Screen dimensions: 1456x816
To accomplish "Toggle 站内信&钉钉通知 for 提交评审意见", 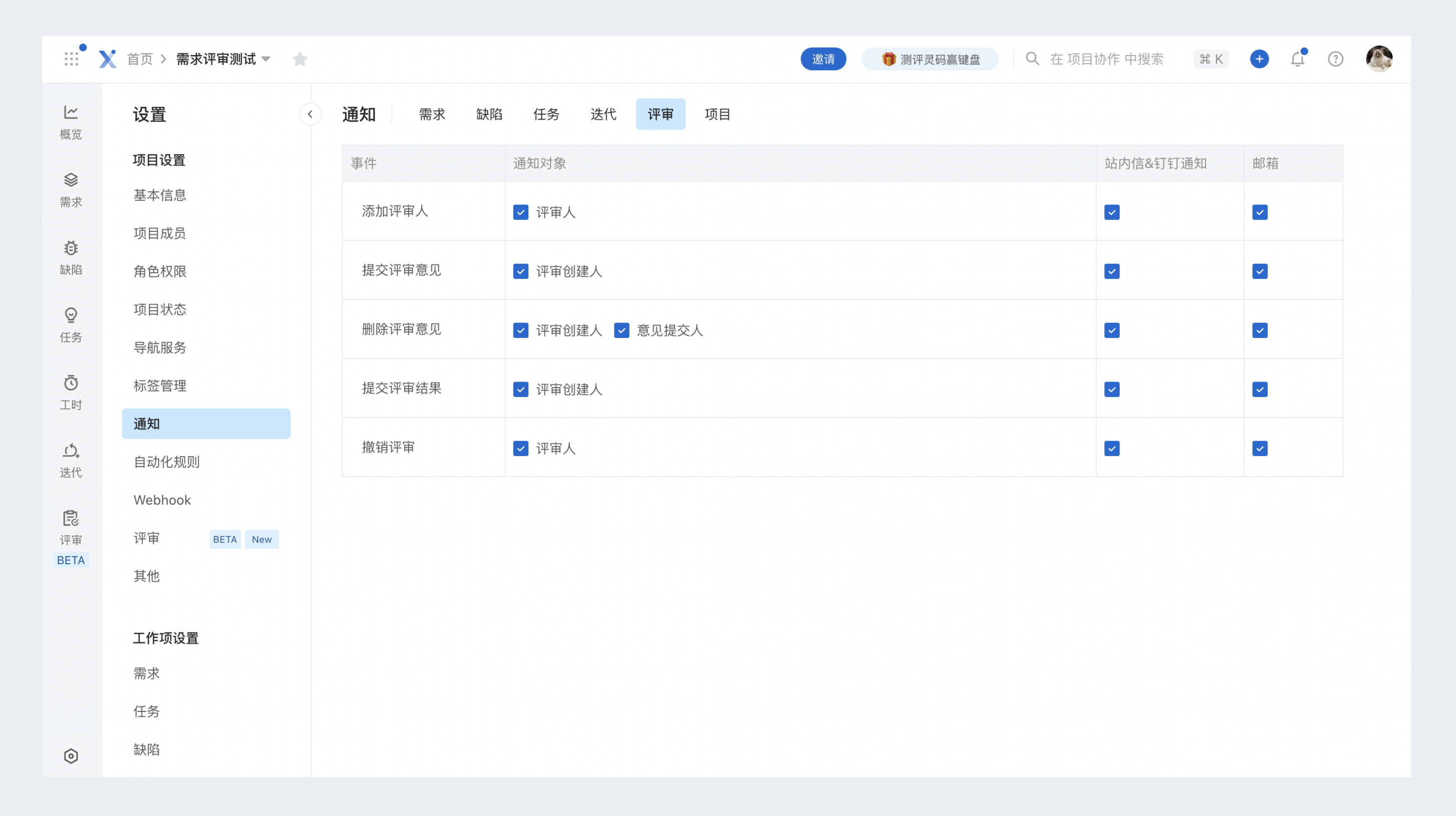I will tap(1112, 271).
